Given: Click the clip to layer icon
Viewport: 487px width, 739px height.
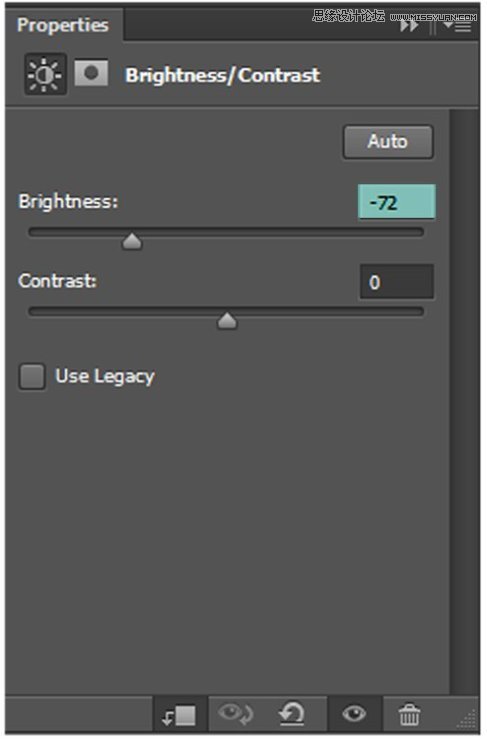Looking at the screenshot, I should coord(179,715).
